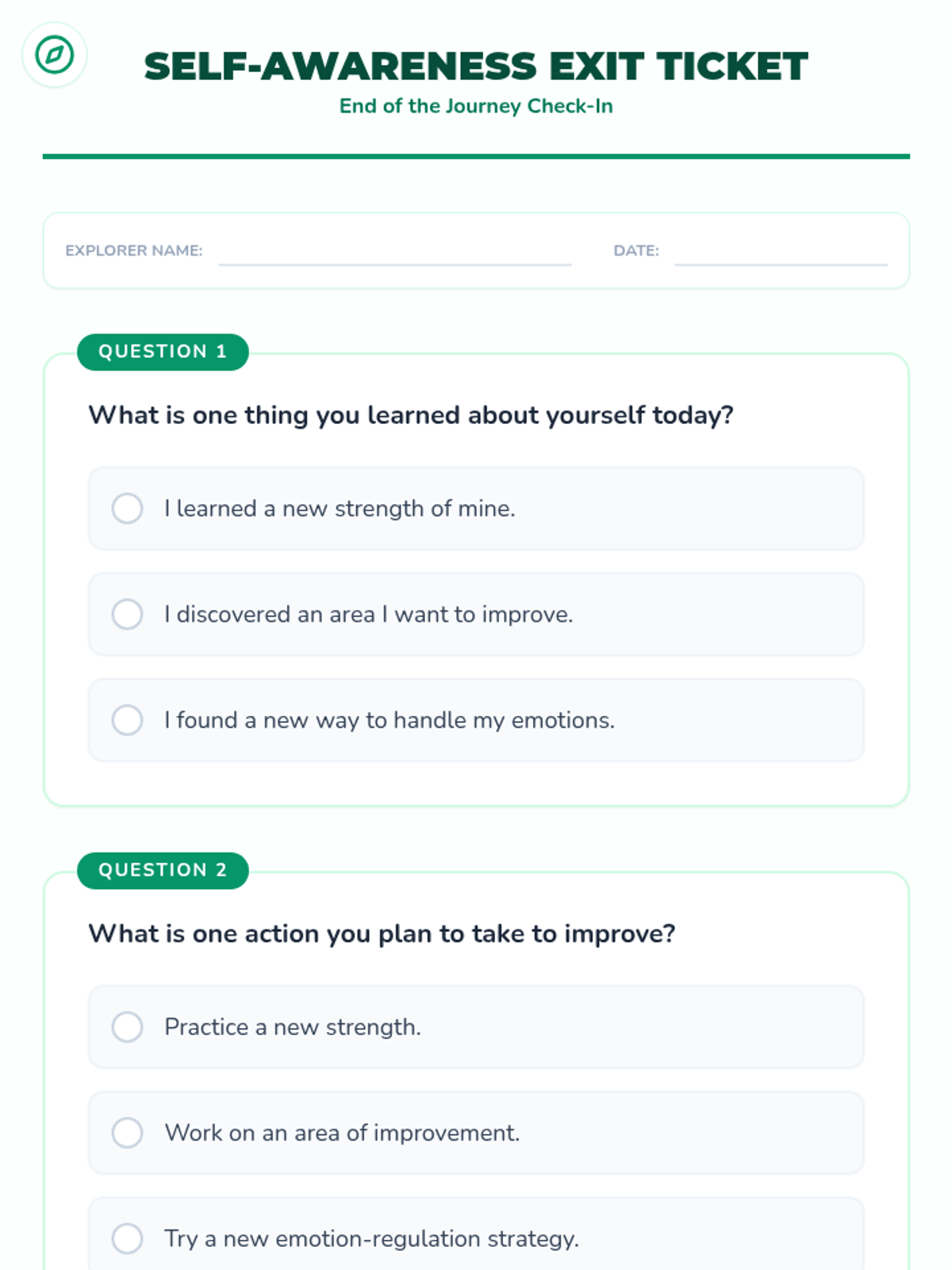Image resolution: width=952 pixels, height=1270 pixels.
Task: Click the Date input line
Action: pyautogui.click(x=781, y=254)
